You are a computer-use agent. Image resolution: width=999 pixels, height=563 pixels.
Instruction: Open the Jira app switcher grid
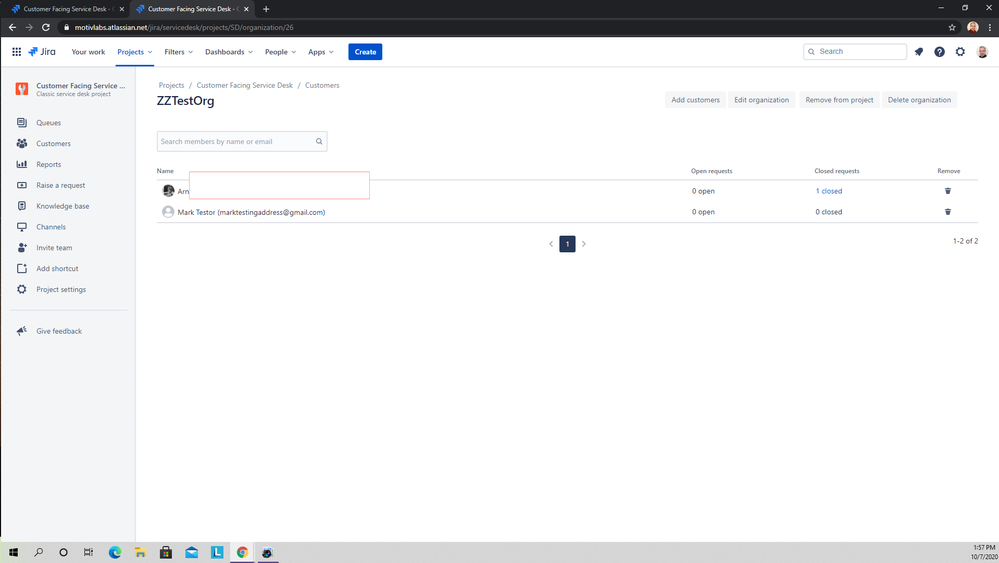tap(17, 52)
